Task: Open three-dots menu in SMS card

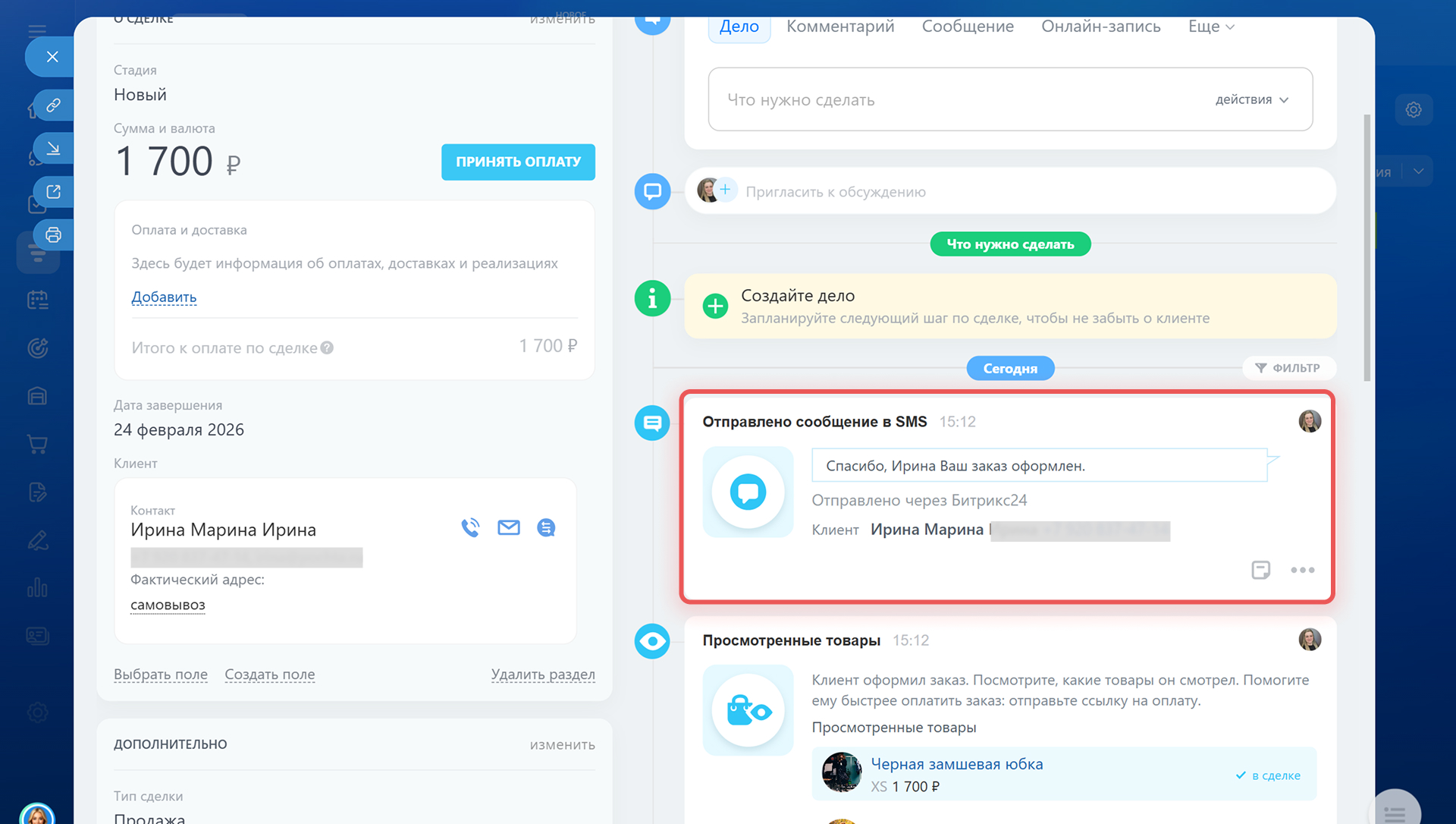Action: point(1302,570)
